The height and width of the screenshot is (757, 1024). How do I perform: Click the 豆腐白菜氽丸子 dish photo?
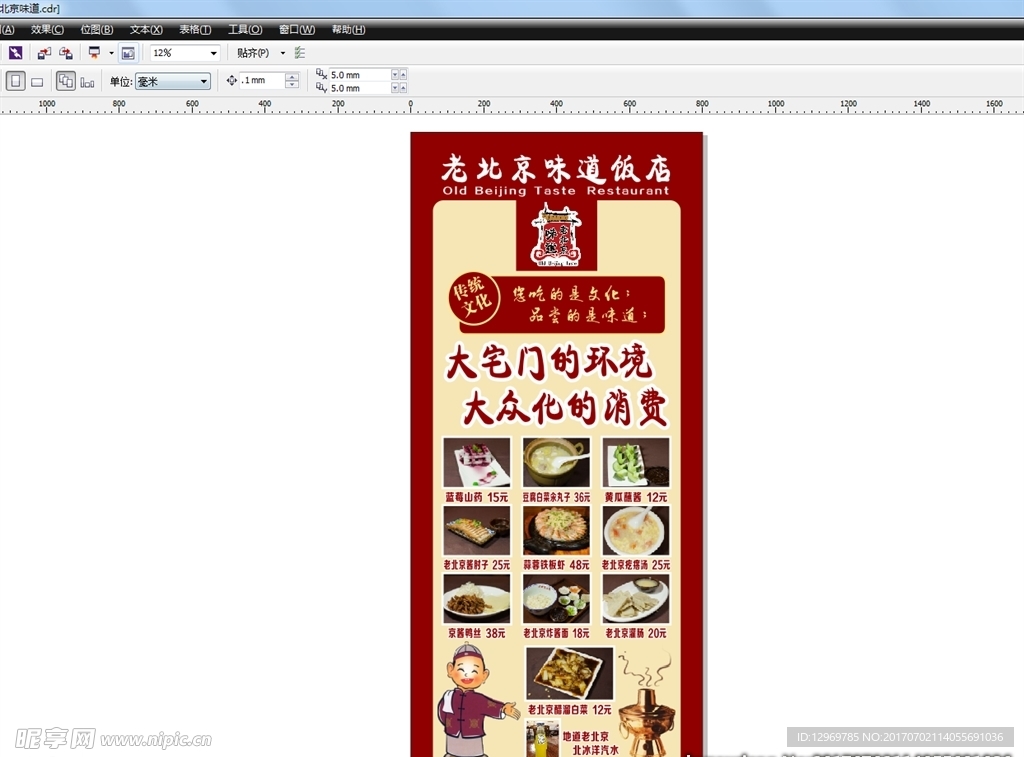556,462
